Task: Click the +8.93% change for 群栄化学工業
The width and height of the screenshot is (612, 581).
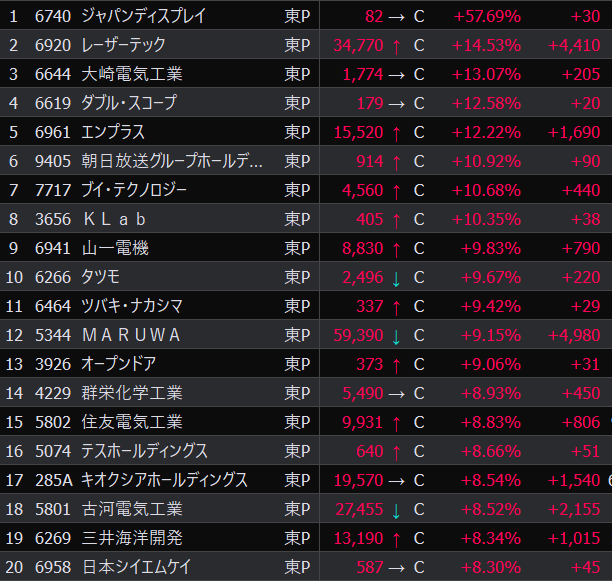Action: point(486,393)
